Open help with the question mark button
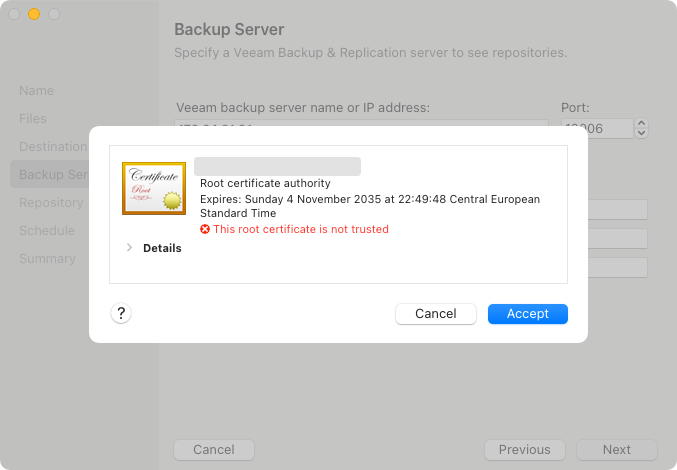The width and height of the screenshot is (677, 470). pos(121,314)
